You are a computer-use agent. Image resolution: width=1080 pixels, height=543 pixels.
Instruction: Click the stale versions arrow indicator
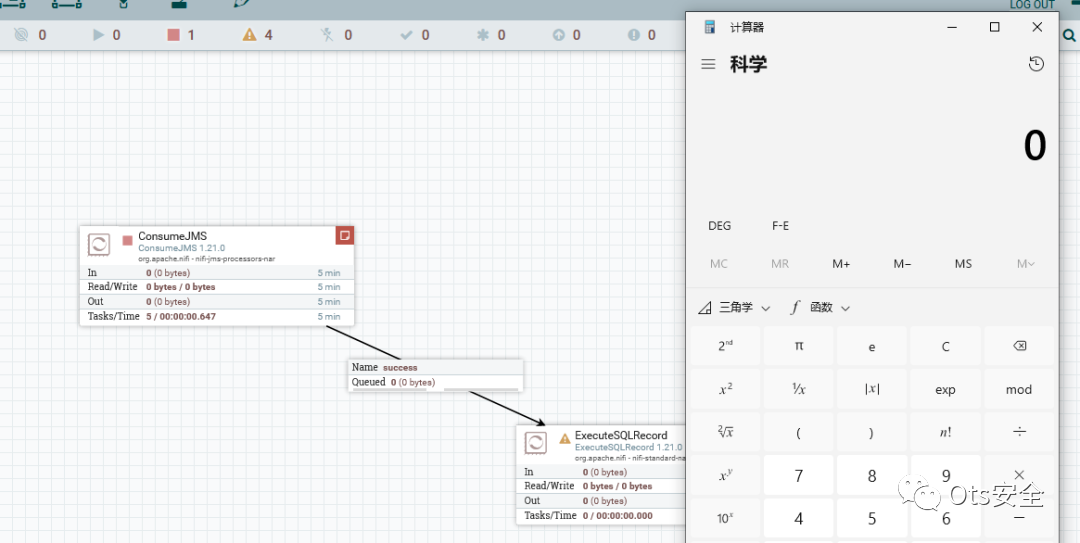point(558,34)
